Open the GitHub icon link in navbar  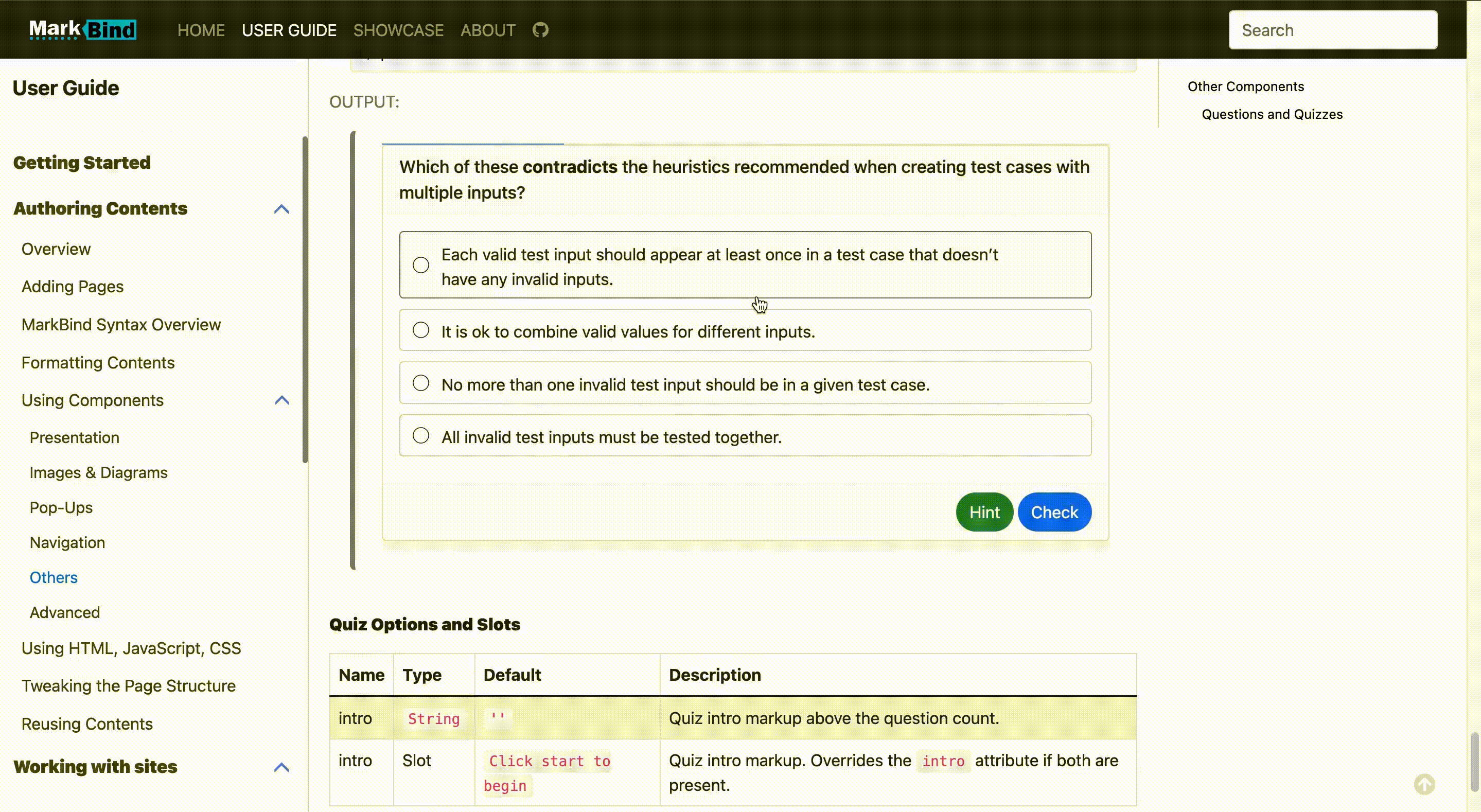pos(540,30)
